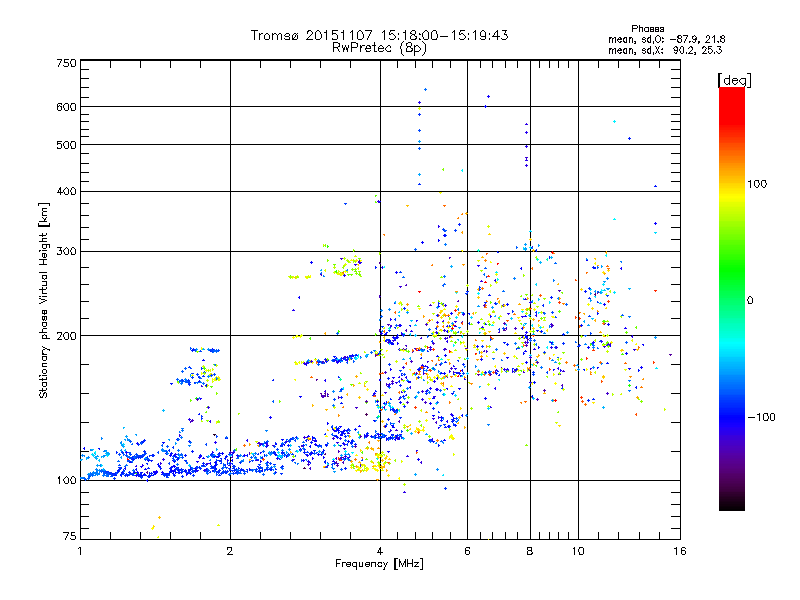Click the x-axis tick label '6'
Viewport: 800px width, 600px height.
pyautogui.click(x=467, y=551)
